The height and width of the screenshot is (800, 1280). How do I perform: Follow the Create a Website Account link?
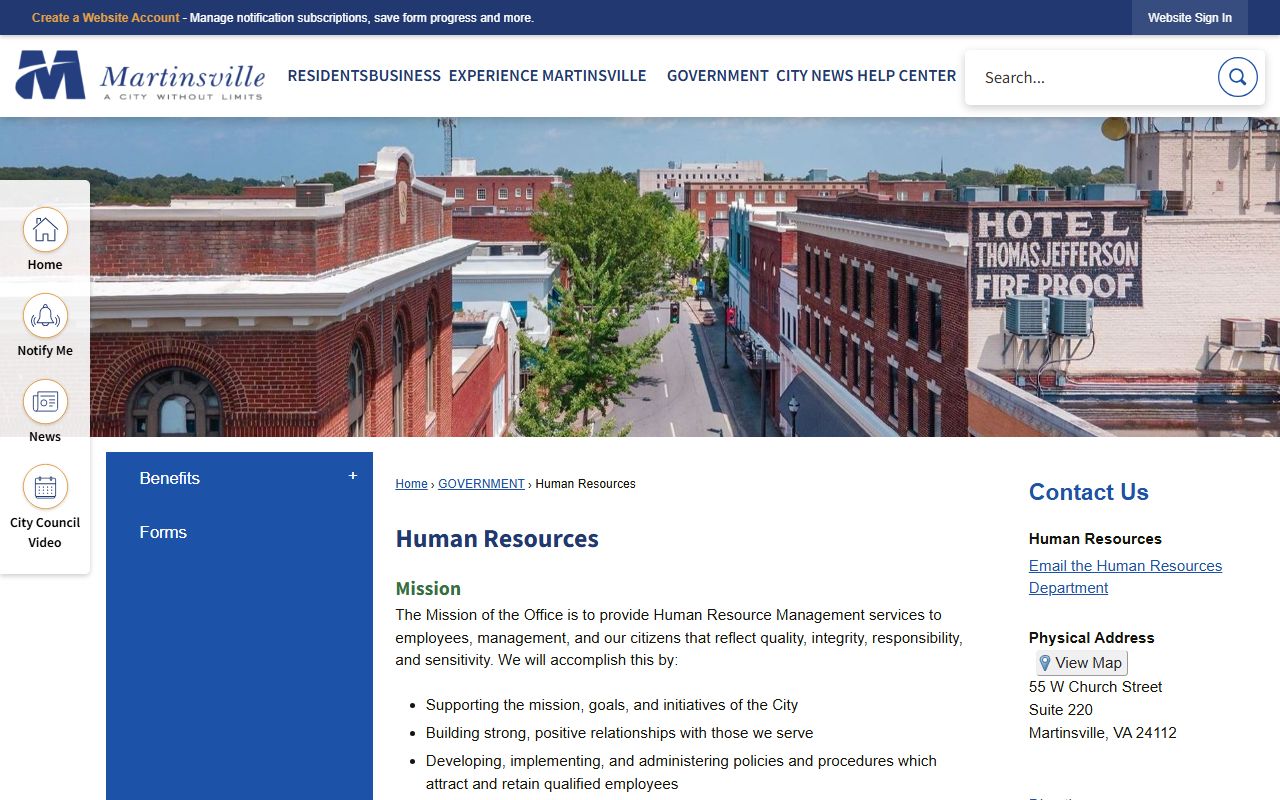(x=106, y=18)
